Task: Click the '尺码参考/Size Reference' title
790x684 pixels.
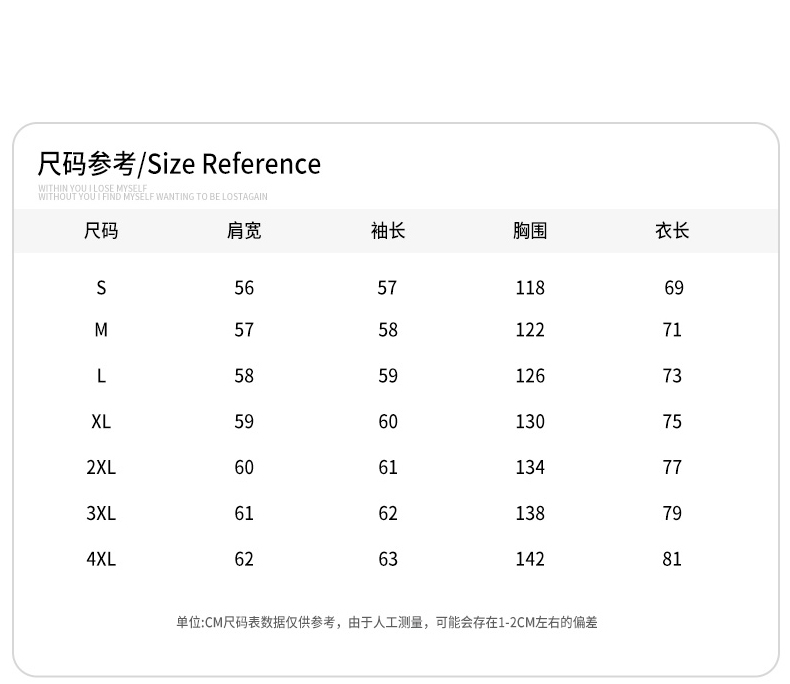Action: [x=179, y=164]
